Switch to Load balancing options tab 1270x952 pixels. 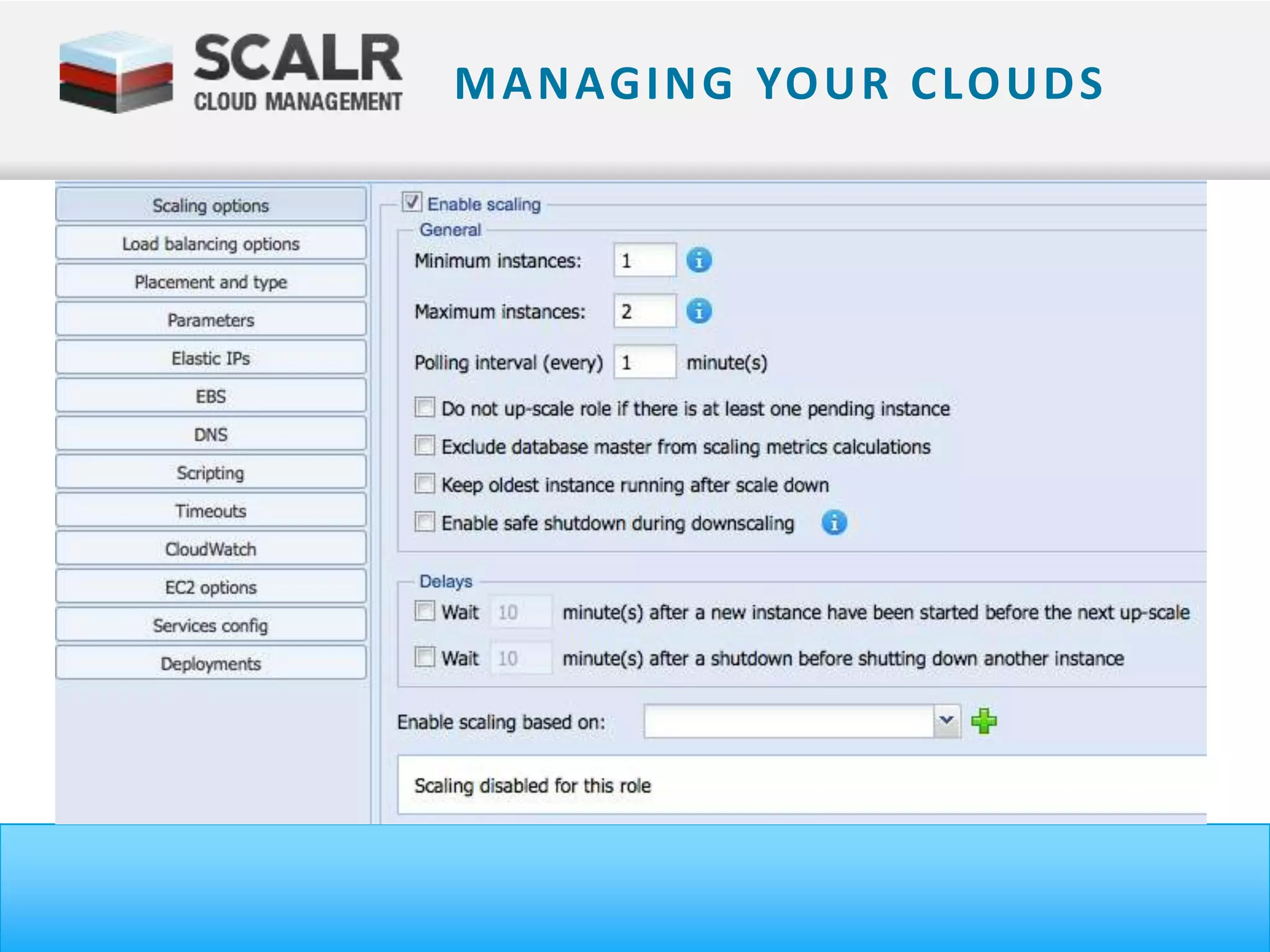tap(211, 244)
